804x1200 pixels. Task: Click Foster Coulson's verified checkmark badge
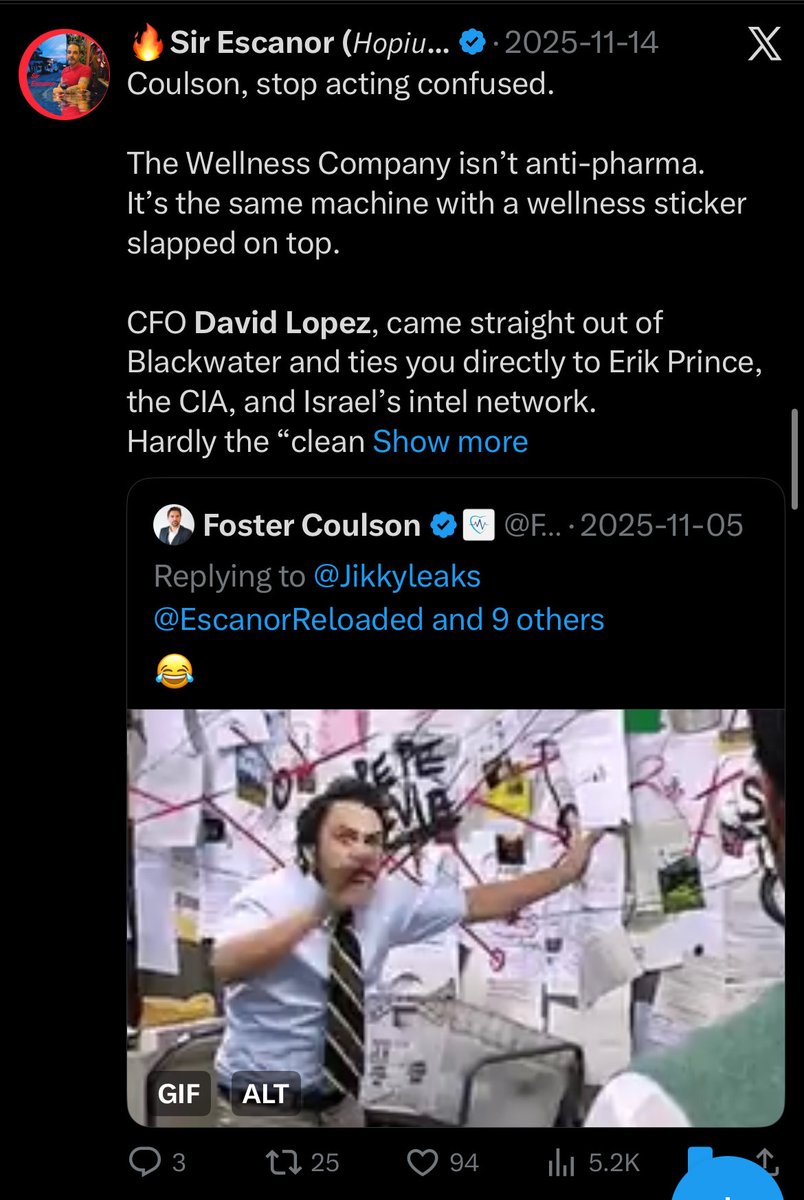(441, 526)
